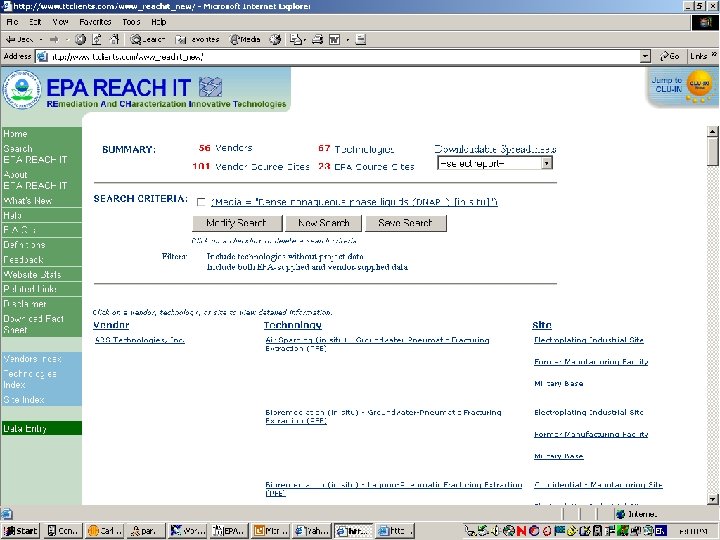Click the Forward arrow toolbar button
Image resolution: width=720 pixels, height=540 pixels.
[54, 39]
